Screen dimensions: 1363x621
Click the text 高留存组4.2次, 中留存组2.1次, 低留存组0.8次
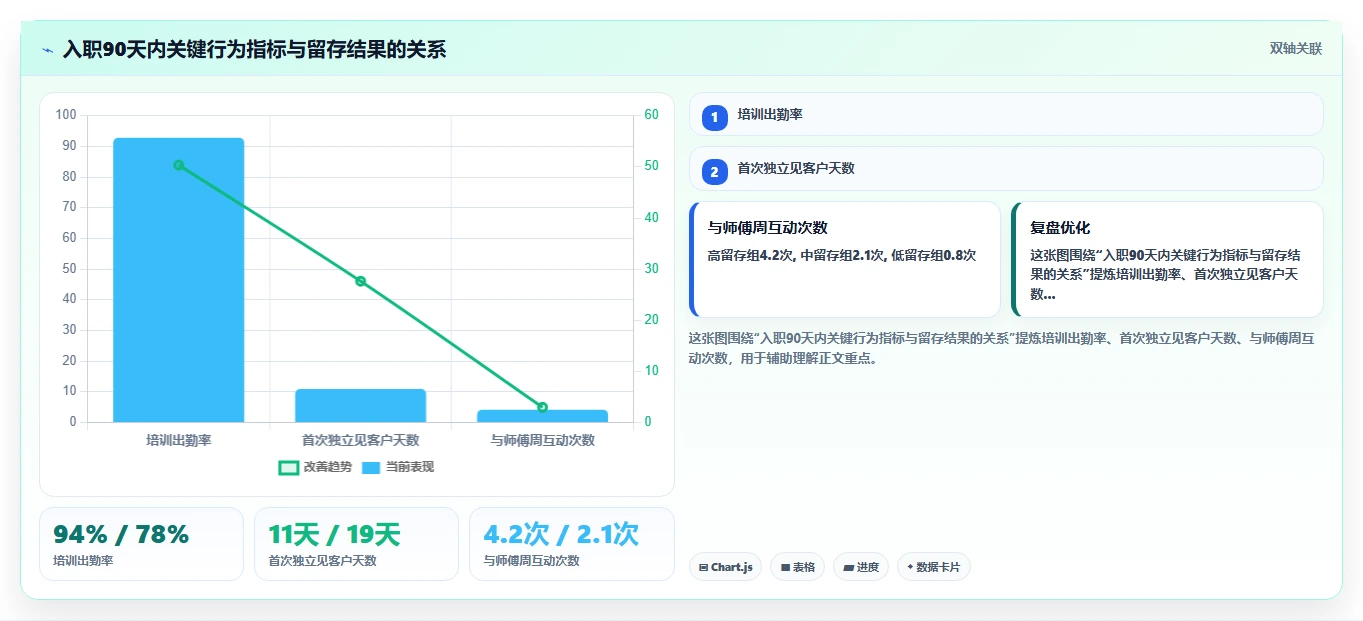pyautogui.click(x=842, y=255)
